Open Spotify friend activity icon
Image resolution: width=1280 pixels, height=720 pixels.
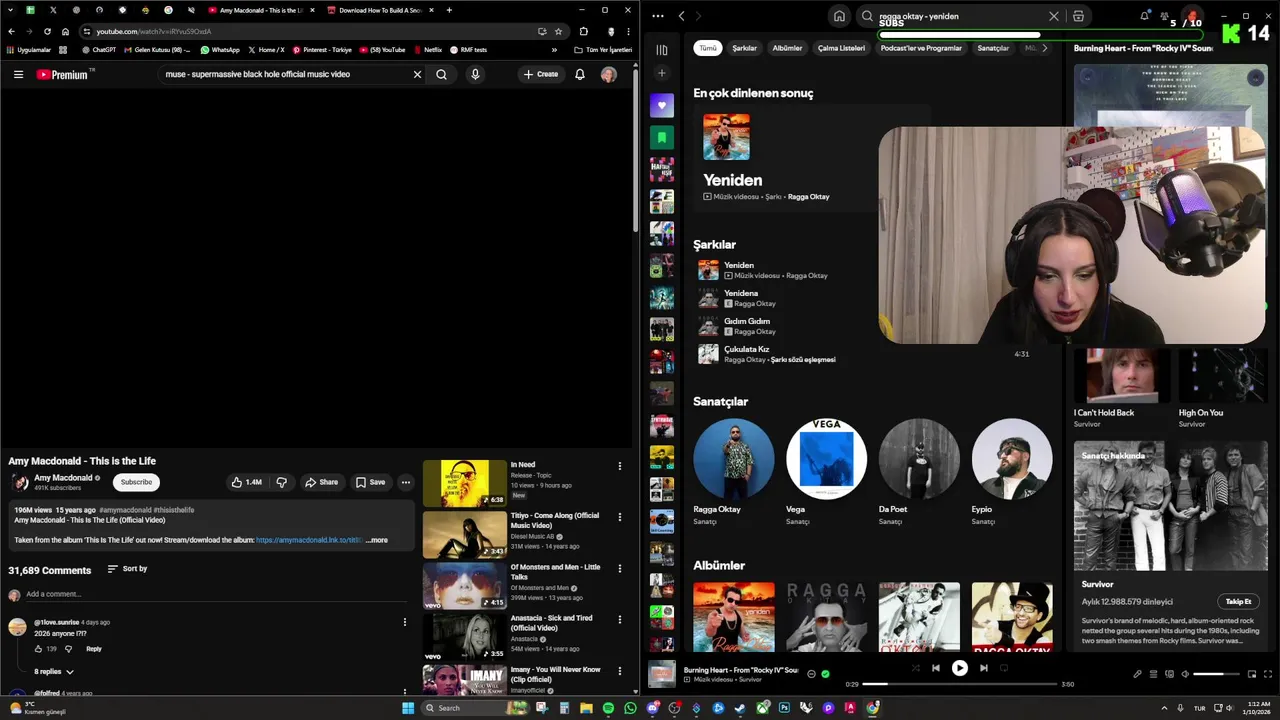coord(1165,16)
